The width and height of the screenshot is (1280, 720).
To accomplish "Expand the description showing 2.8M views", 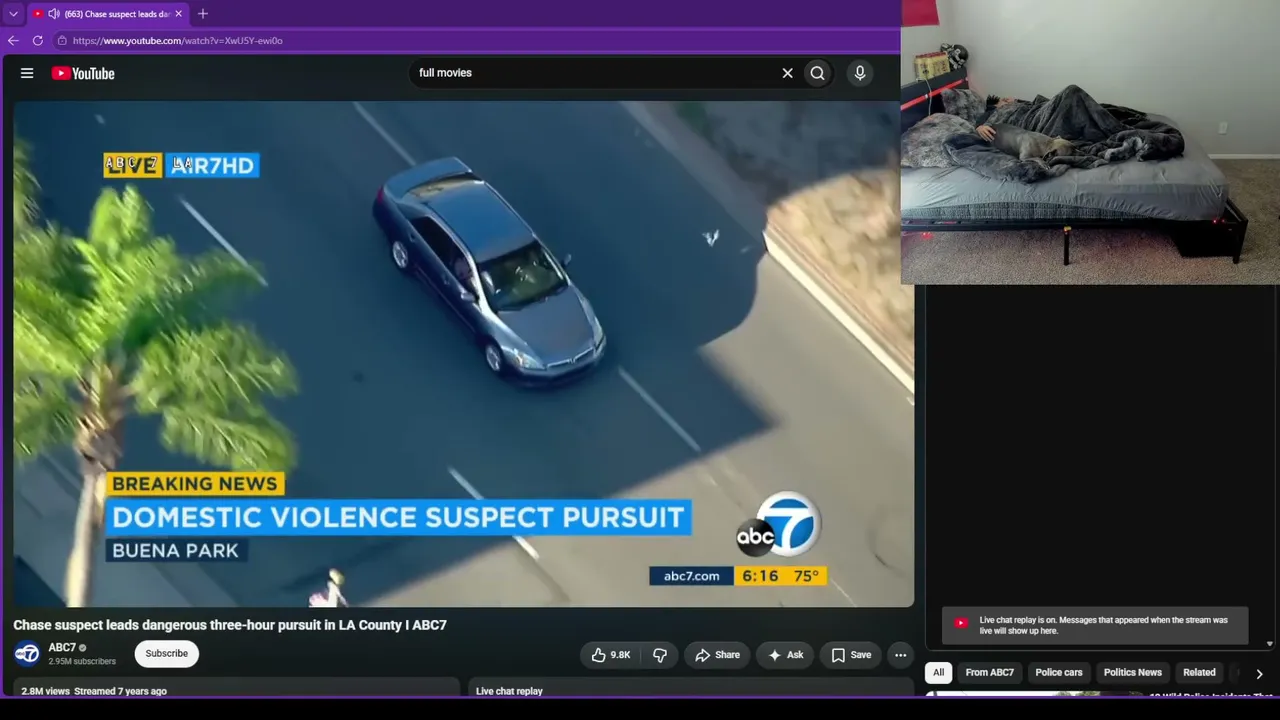I will 236,690.
